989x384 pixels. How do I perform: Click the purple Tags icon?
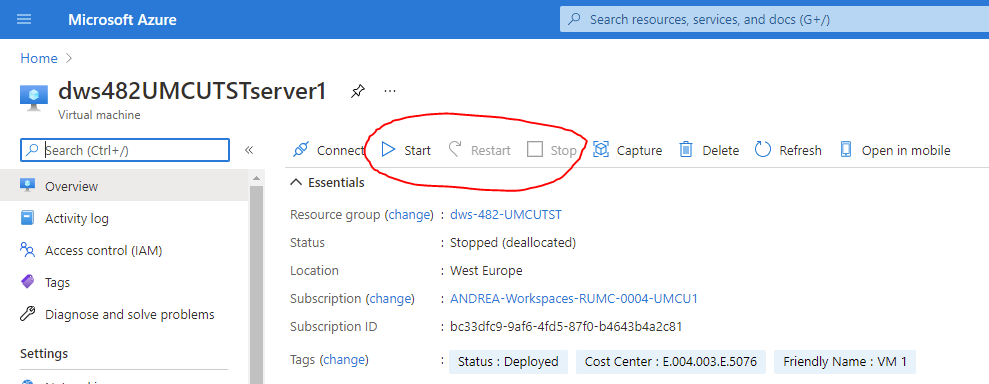pyautogui.click(x=27, y=282)
